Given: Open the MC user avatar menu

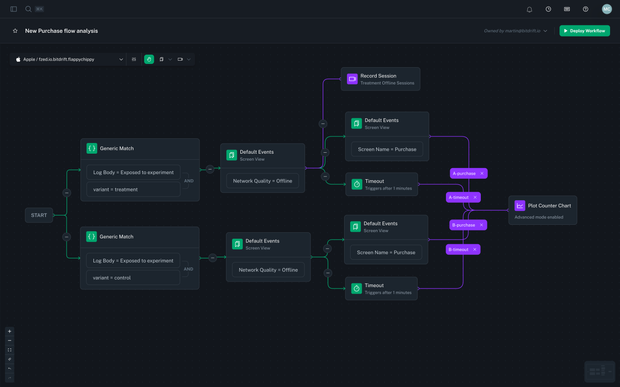Looking at the screenshot, I should point(607,9).
